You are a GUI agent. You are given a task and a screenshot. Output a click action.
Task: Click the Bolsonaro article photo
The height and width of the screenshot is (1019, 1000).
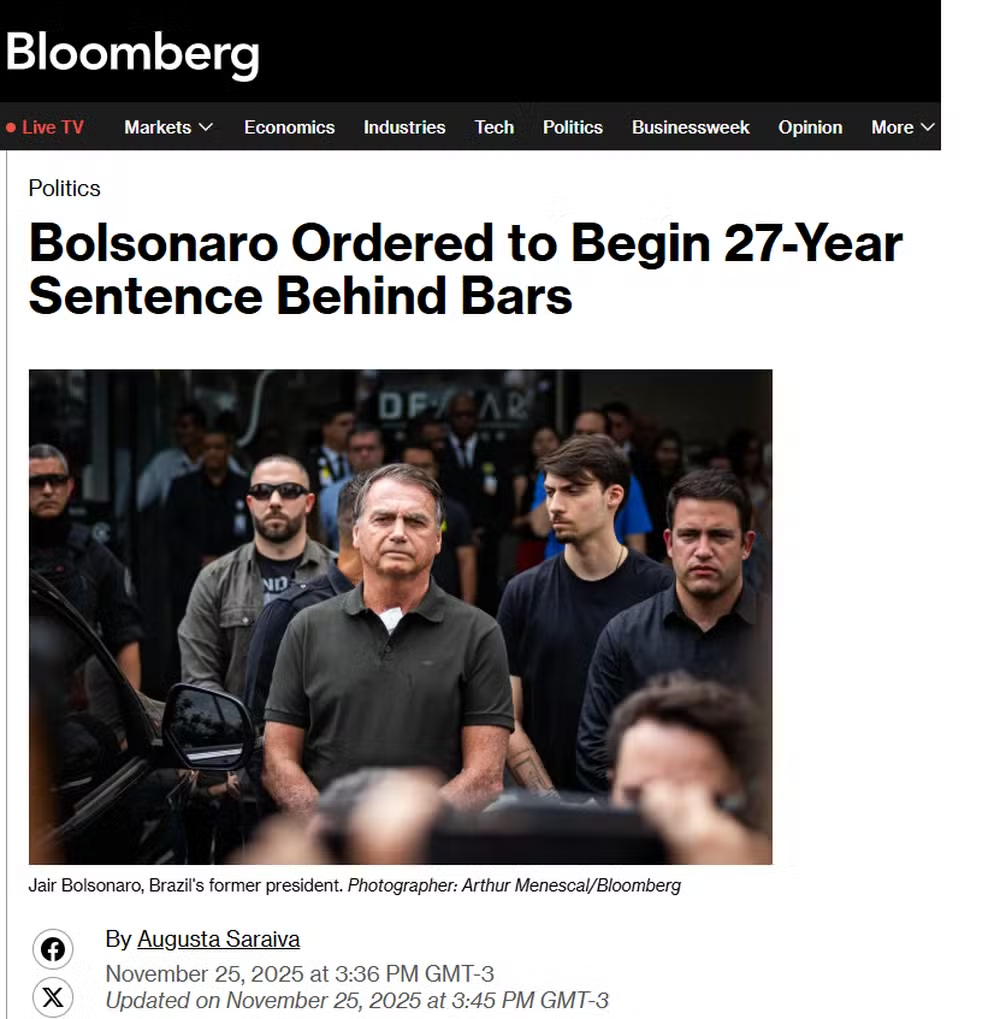(x=400, y=616)
